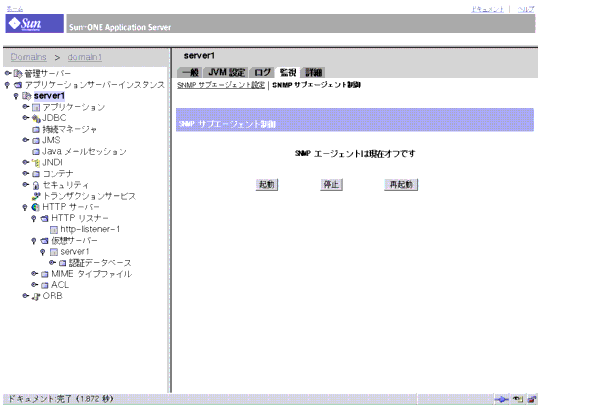
Task: Collapse the server1 instance node
Action: tap(16, 96)
